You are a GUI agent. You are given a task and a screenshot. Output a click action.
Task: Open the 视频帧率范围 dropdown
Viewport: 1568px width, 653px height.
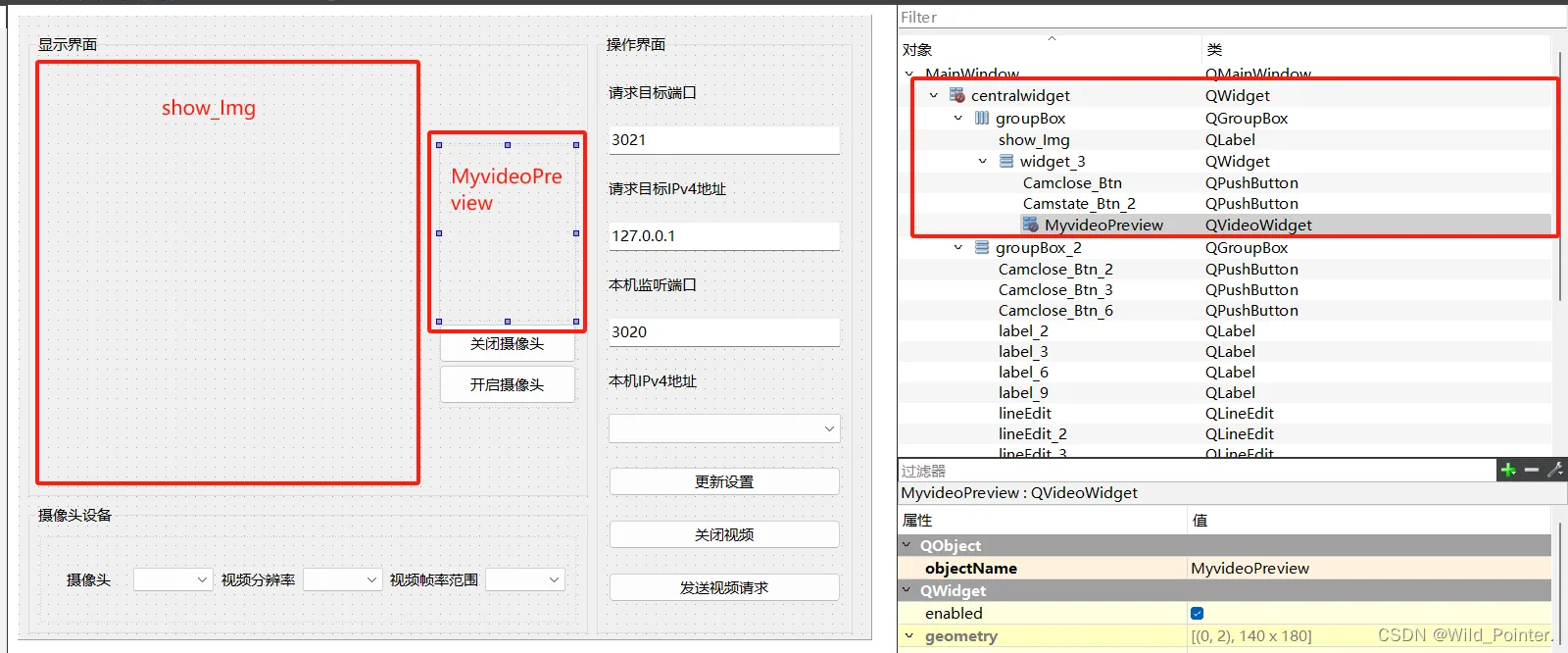[525, 579]
